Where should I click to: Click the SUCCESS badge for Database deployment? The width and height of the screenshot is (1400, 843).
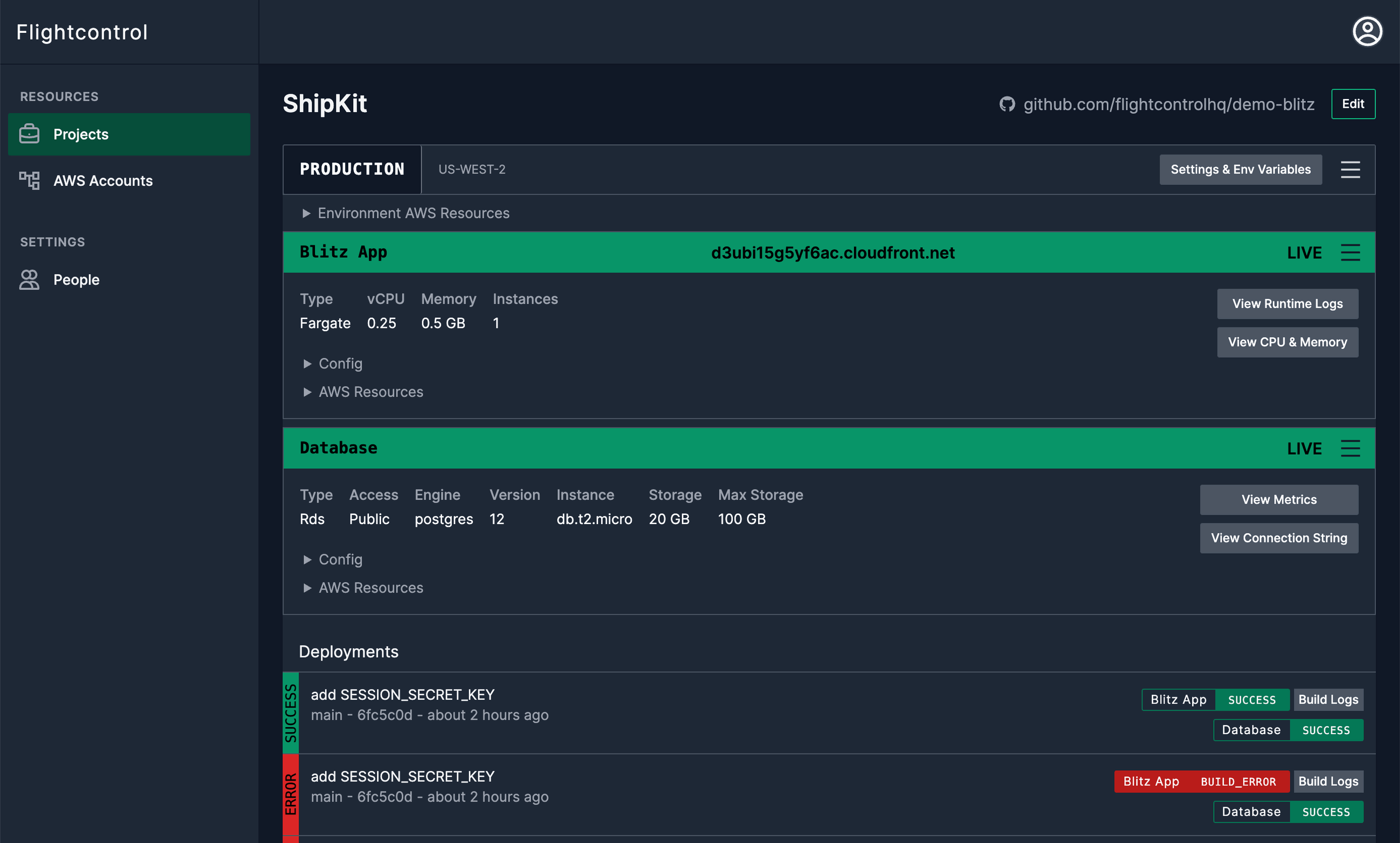pos(1326,729)
